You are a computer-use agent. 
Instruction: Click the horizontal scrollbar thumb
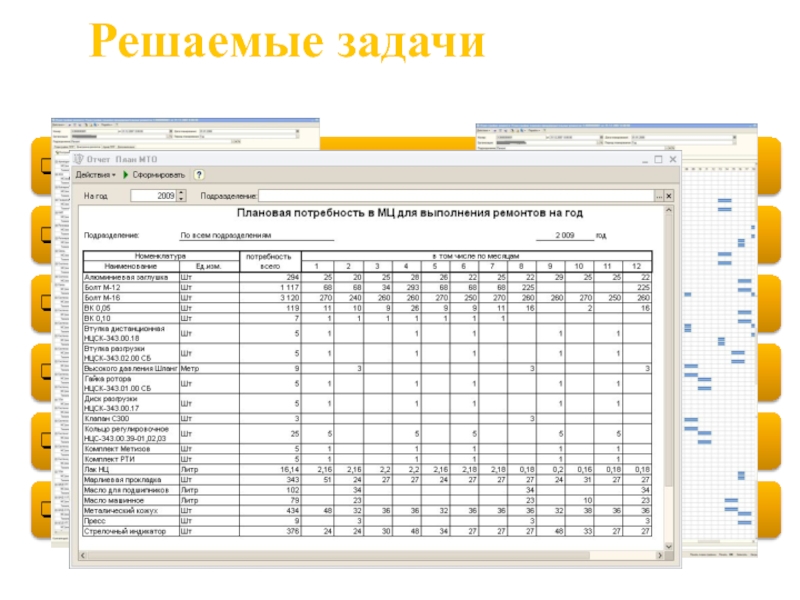339,556
